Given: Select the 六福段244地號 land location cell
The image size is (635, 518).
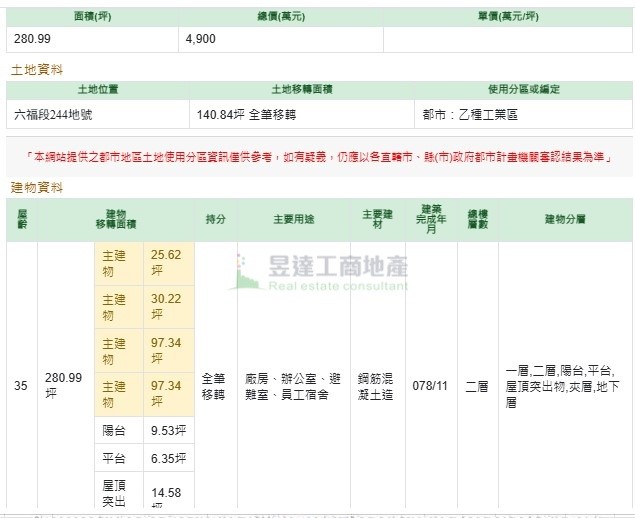Looking at the screenshot, I should pos(53,114).
